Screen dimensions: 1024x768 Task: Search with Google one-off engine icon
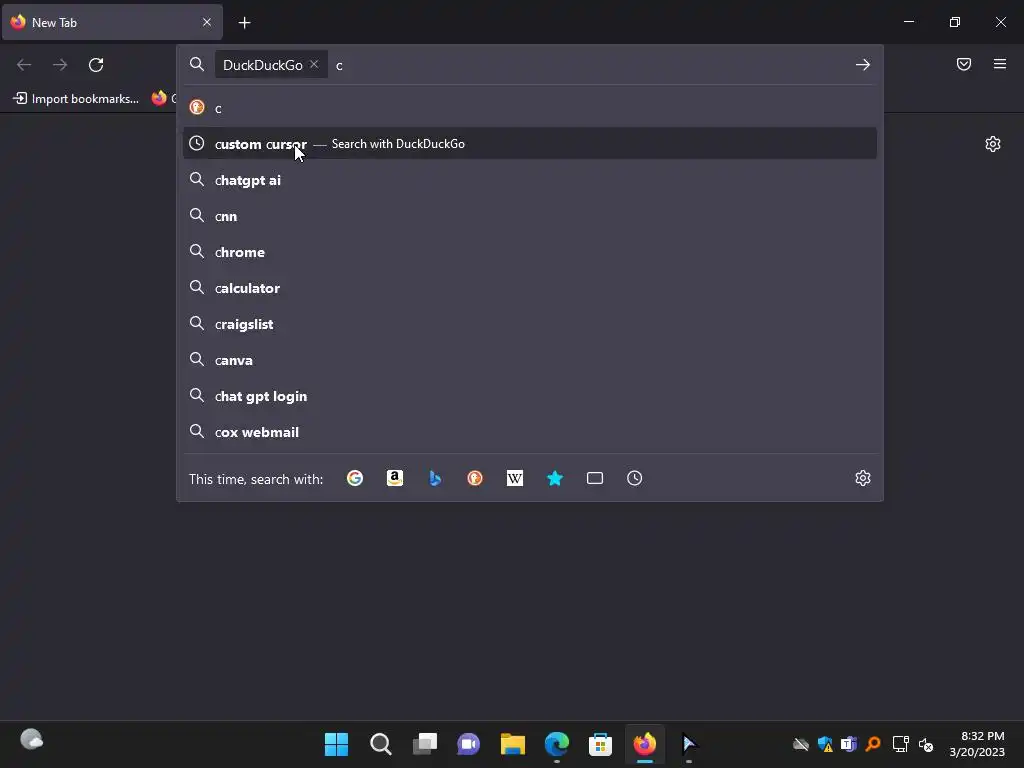(355, 479)
